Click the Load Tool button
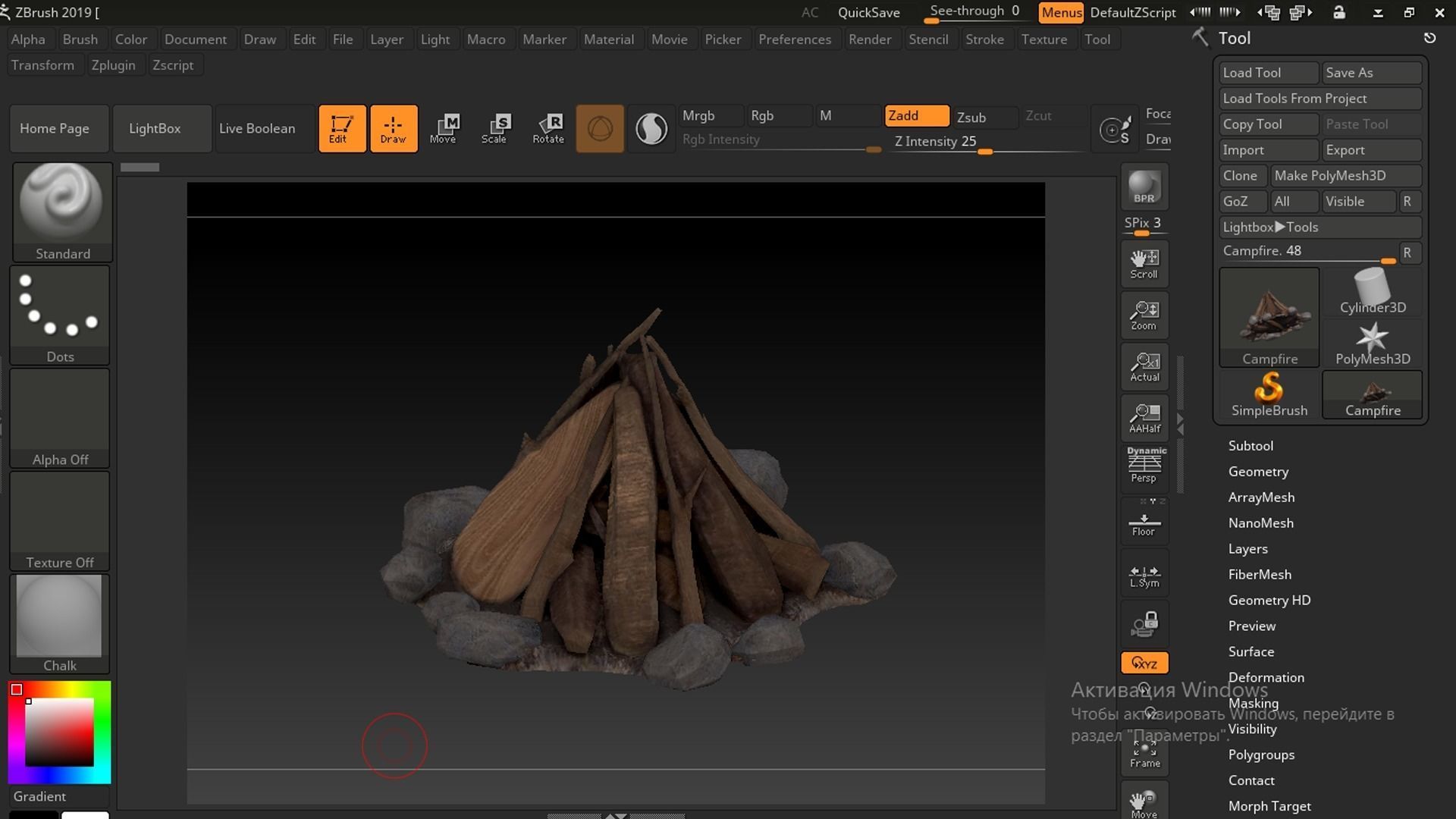 tap(1269, 73)
